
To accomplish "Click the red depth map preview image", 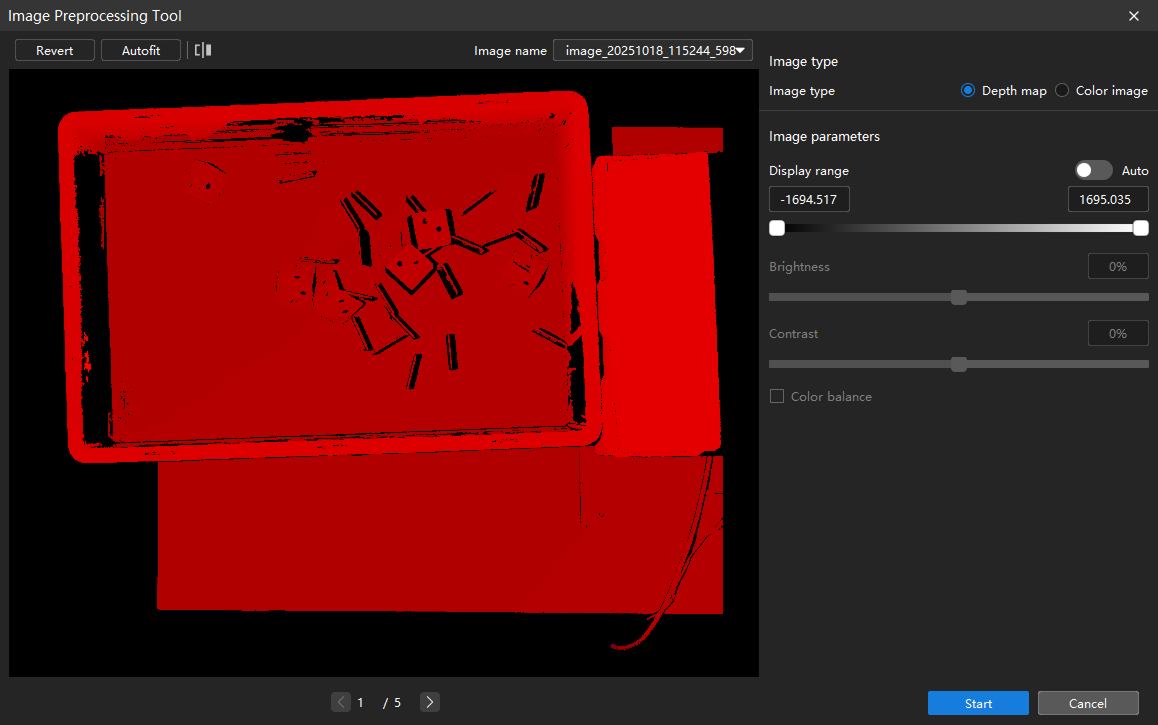I will pos(384,373).
